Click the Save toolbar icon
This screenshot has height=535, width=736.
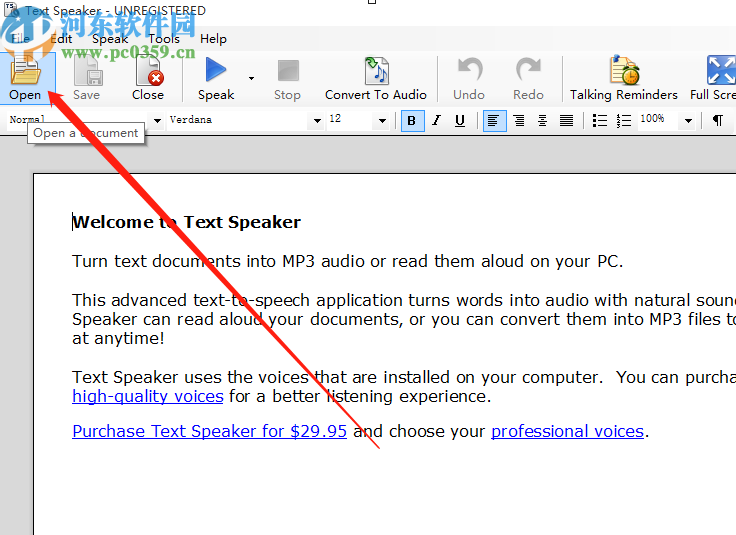(x=87, y=78)
